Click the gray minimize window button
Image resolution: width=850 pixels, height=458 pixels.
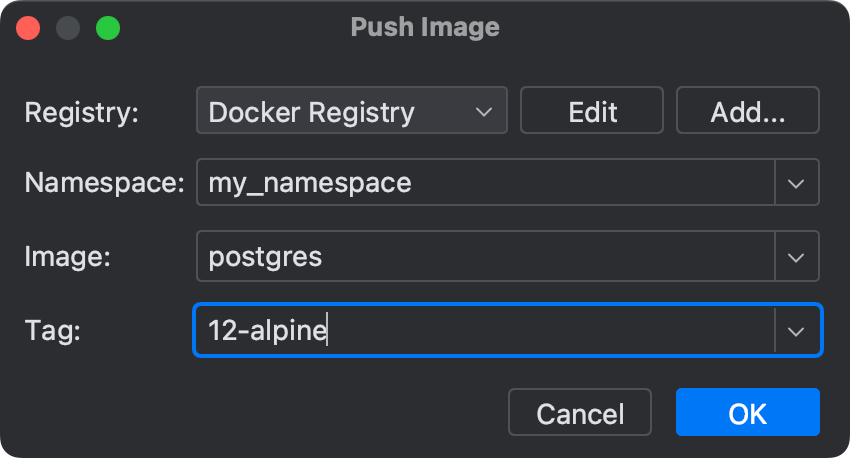68,28
